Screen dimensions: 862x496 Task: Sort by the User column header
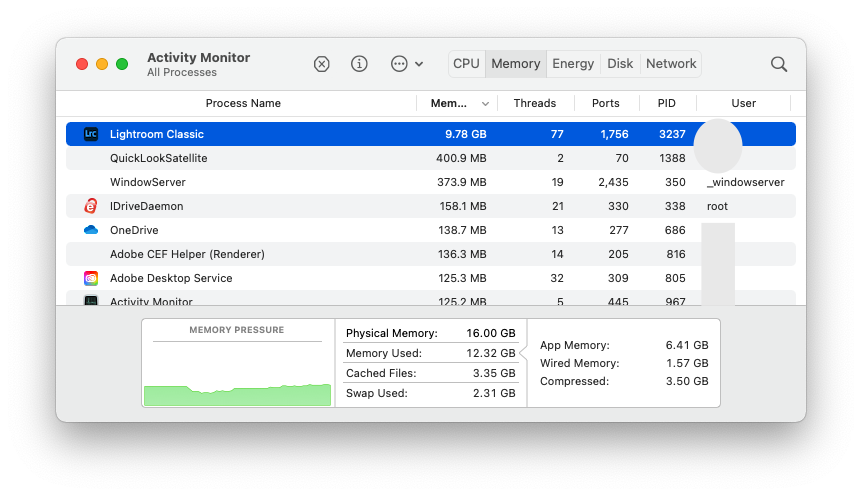[743, 103]
